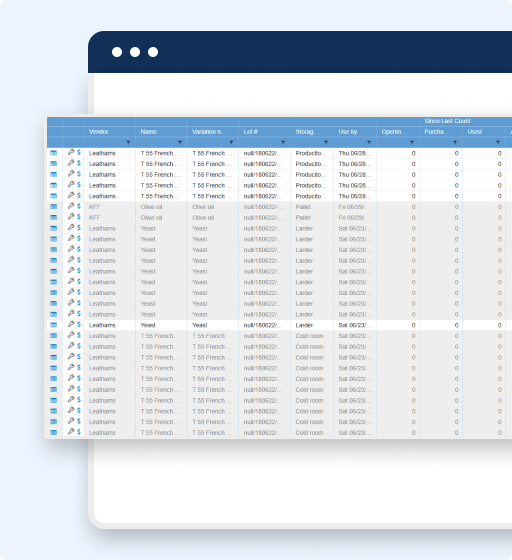Open the Name column filter dropdown
Screen dimensions: 512x560
[180, 142]
